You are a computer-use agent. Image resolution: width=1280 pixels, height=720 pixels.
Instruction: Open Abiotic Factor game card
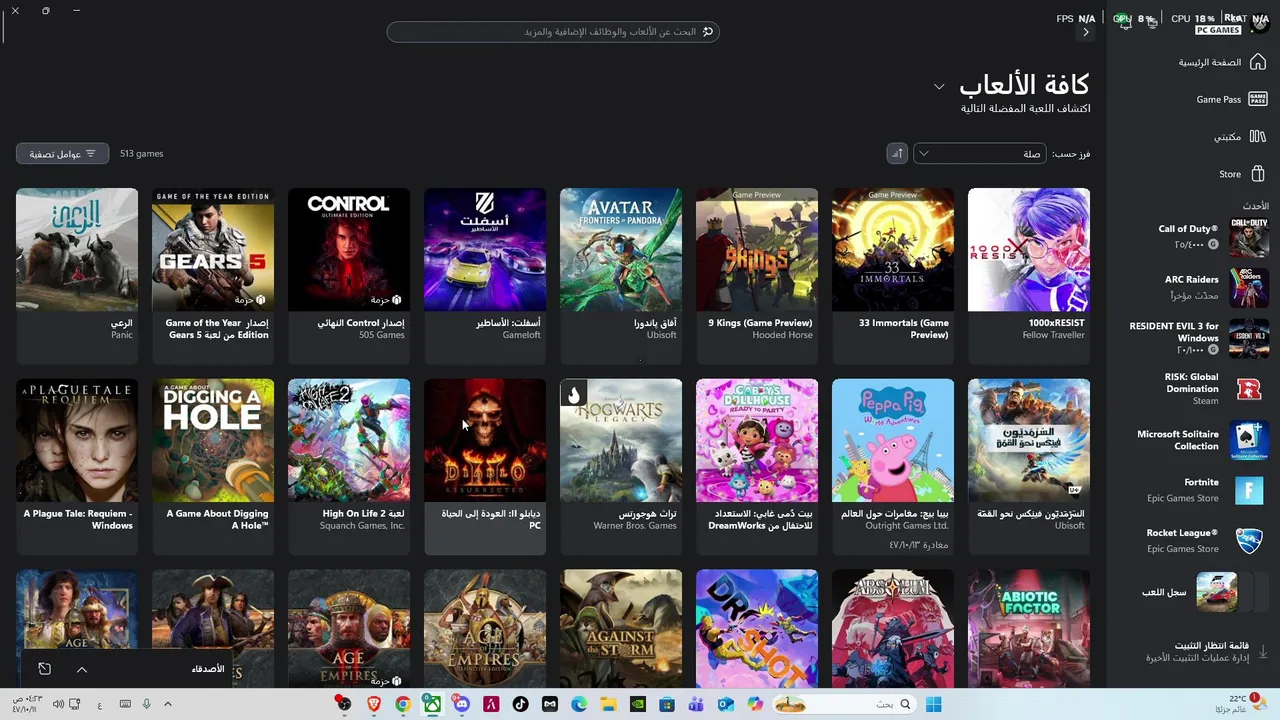tap(1029, 629)
